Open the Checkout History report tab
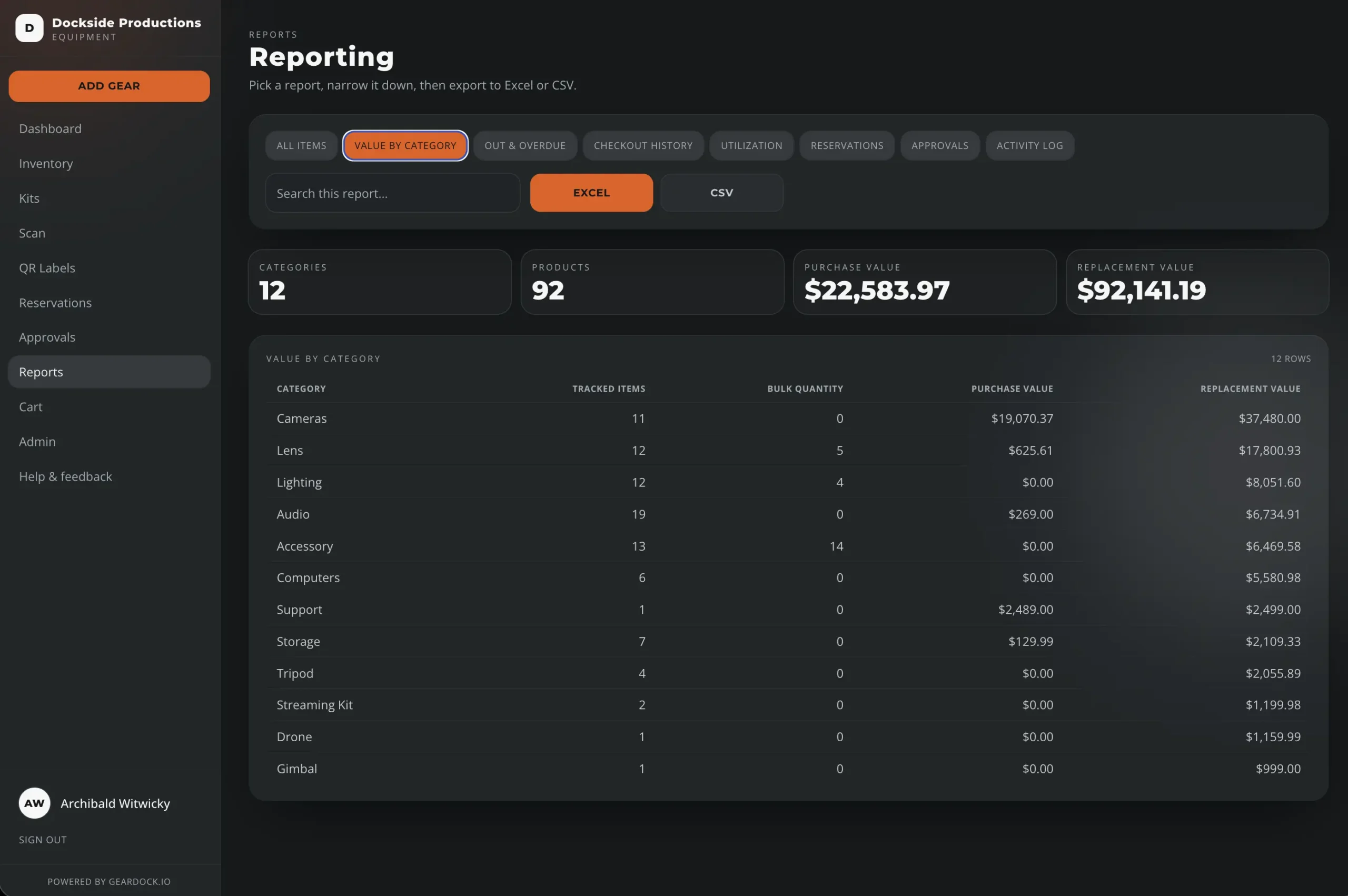 coord(643,146)
